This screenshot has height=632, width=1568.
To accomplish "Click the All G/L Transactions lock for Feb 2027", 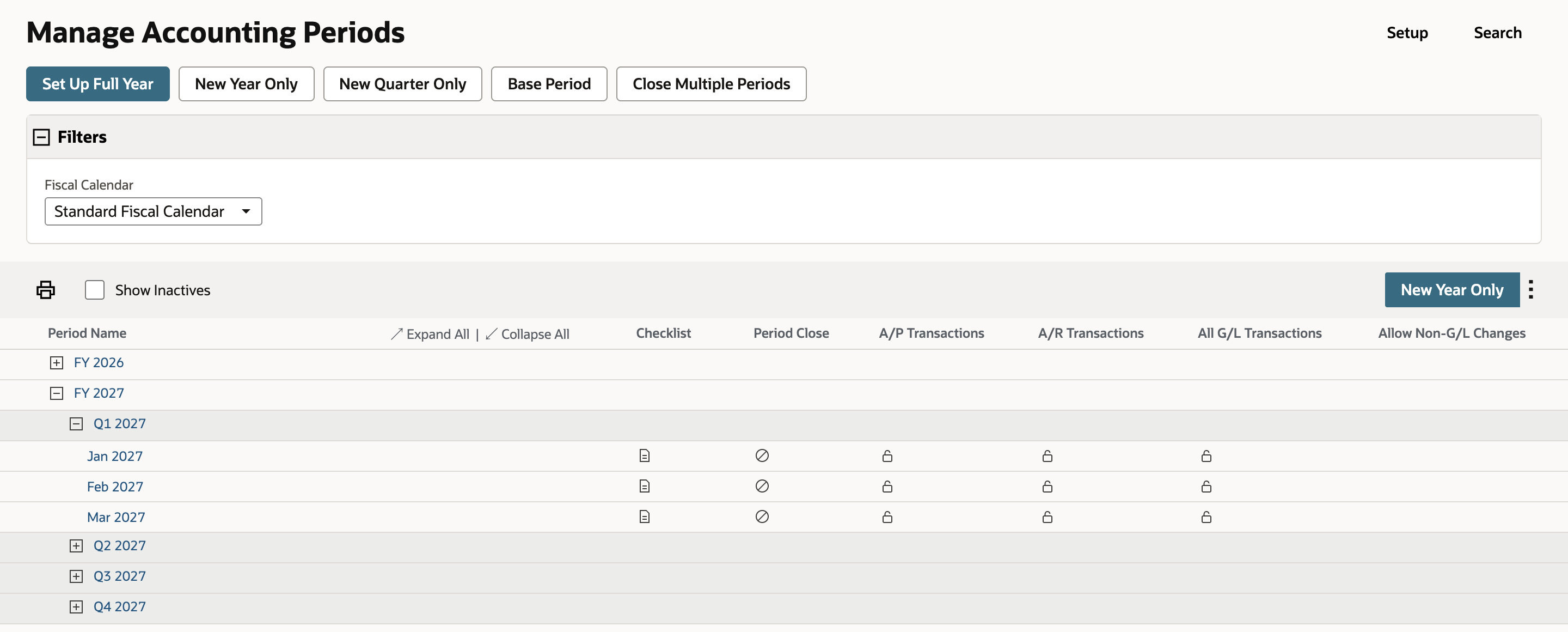I will coord(1206,486).
